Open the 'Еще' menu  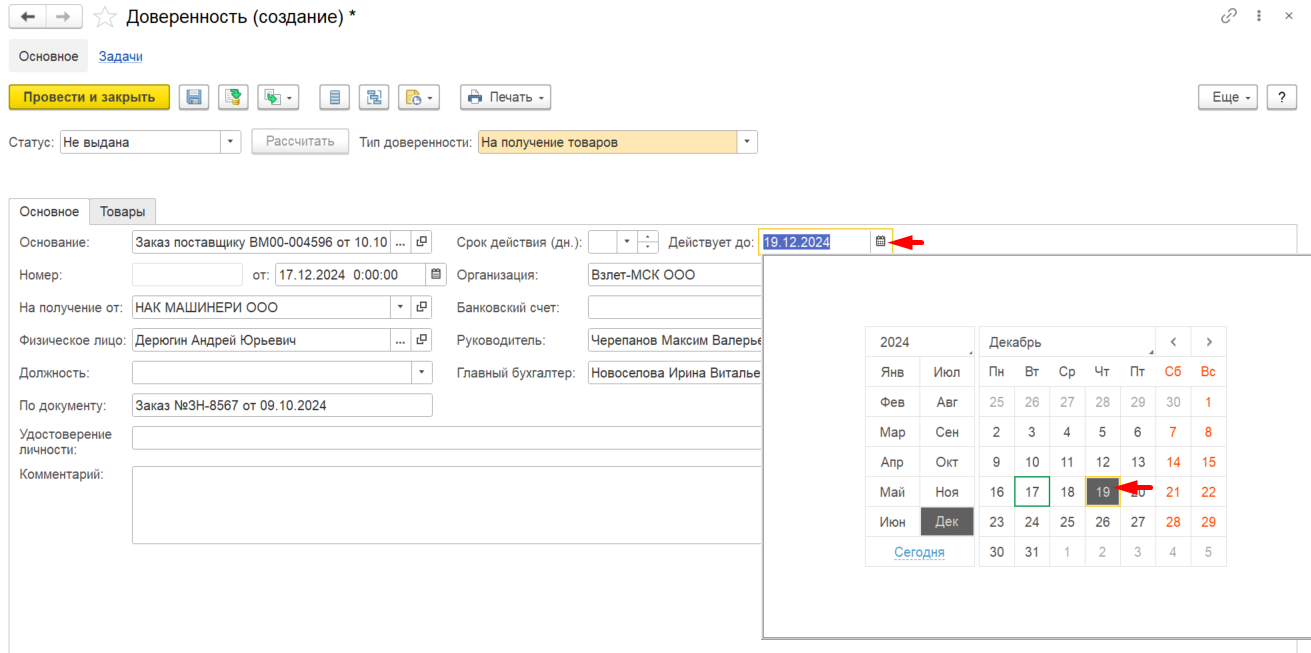coord(1228,97)
